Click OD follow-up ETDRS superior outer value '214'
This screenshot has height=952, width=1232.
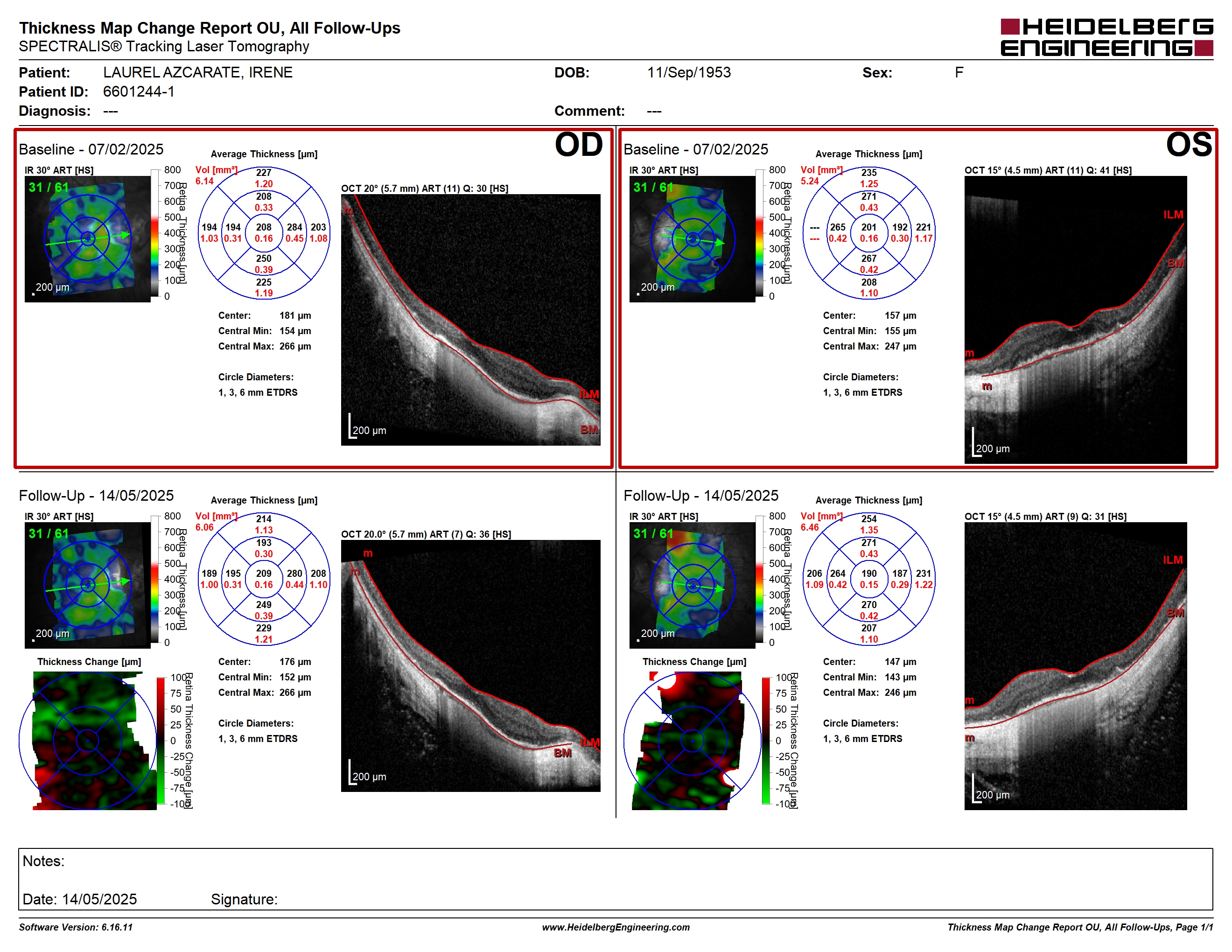point(264,519)
